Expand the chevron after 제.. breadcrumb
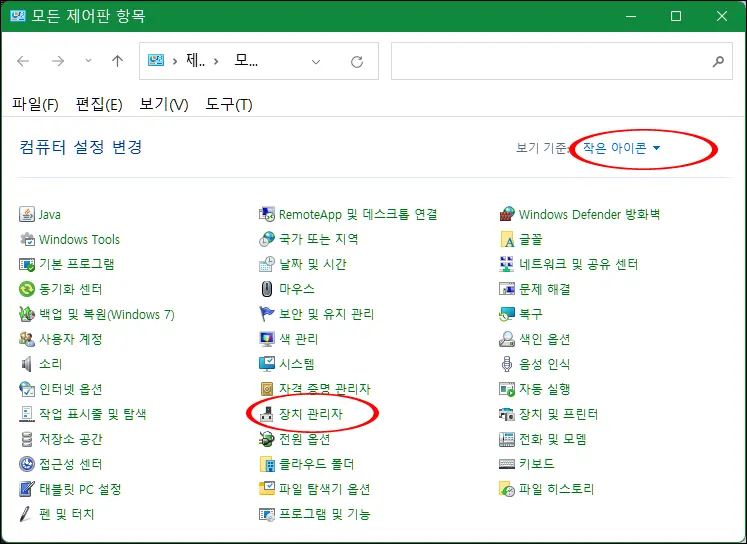The height and width of the screenshot is (544, 747). [216, 61]
